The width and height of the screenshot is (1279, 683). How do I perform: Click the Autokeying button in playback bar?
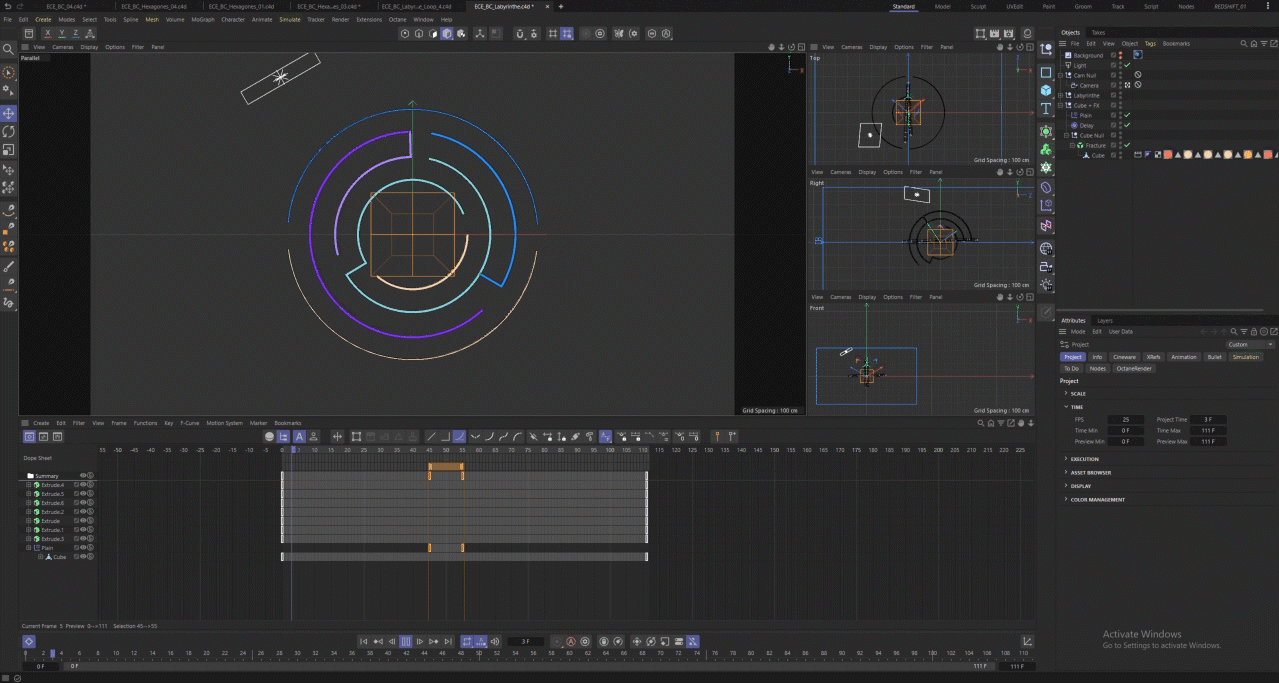(571, 641)
